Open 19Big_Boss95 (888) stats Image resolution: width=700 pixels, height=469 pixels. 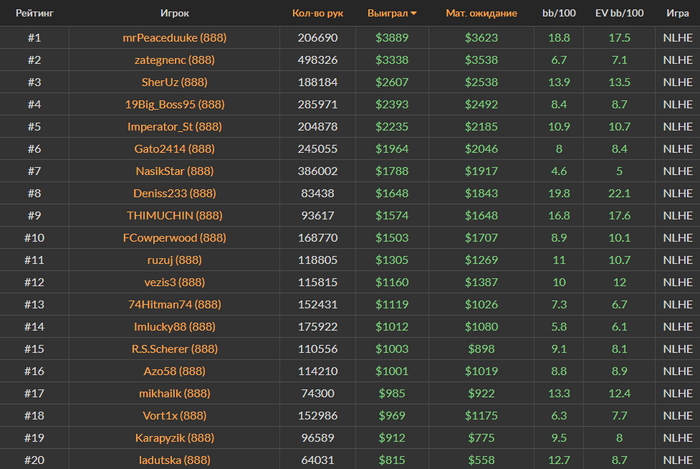tap(175, 104)
